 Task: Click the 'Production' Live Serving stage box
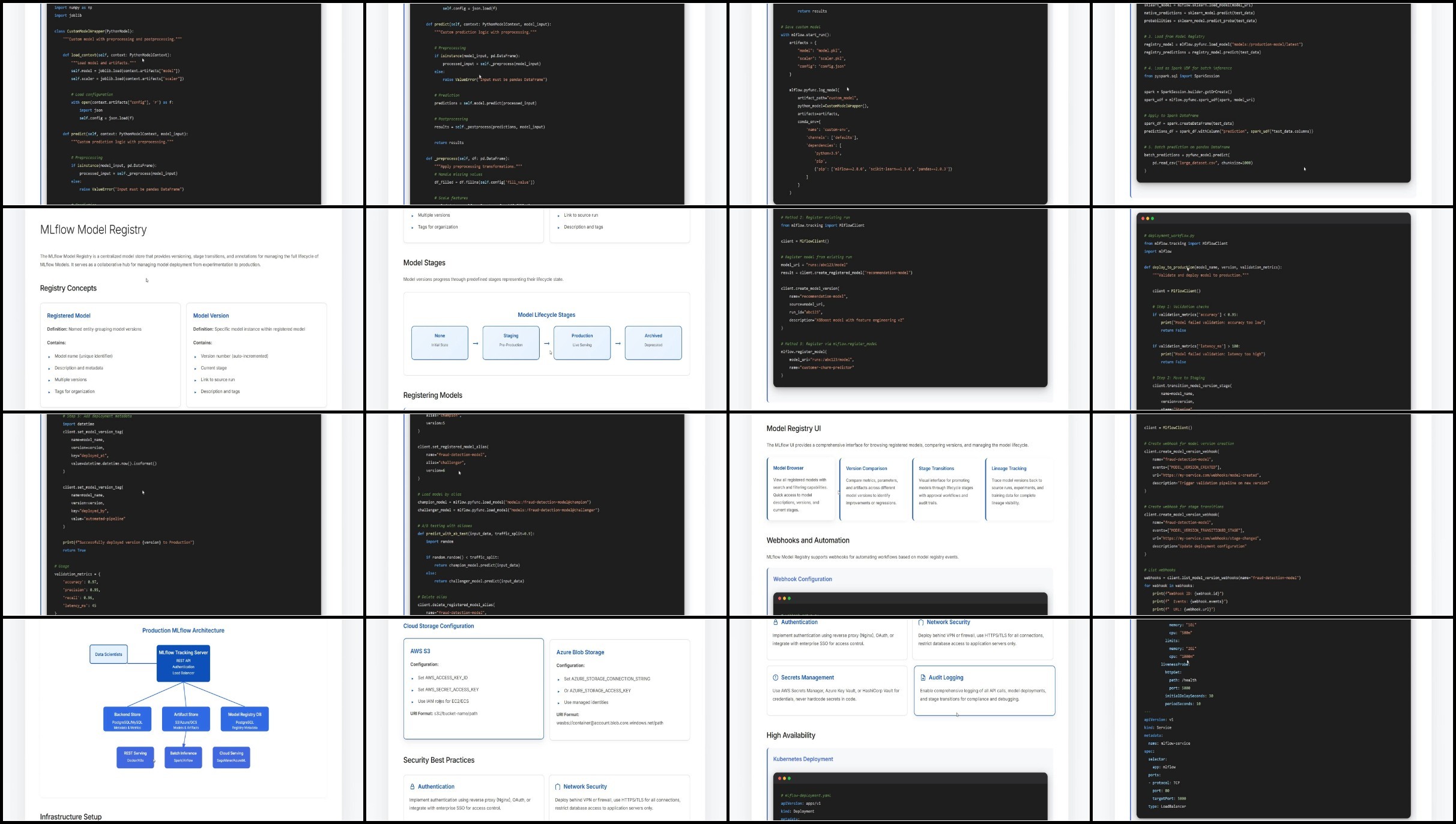[x=582, y=343]
